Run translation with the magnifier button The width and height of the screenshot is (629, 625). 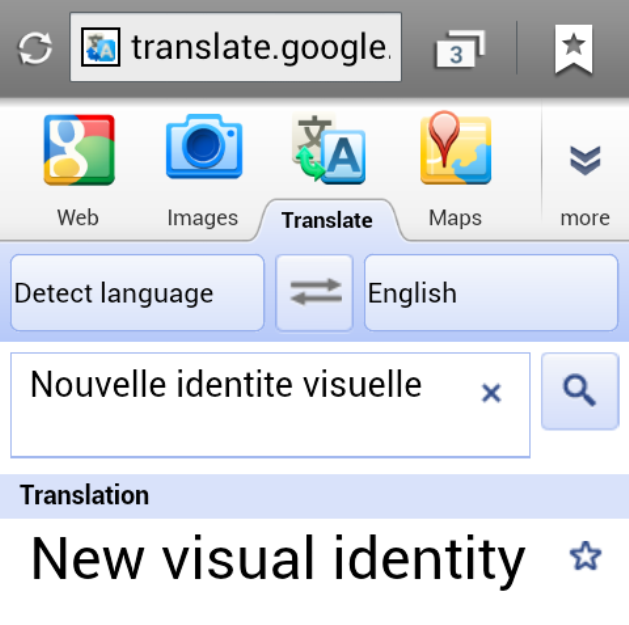(x=580, y=391)
